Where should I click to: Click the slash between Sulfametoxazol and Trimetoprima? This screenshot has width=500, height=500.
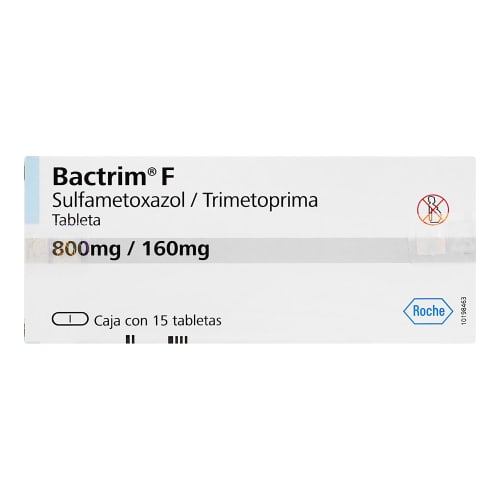(194, 201)
